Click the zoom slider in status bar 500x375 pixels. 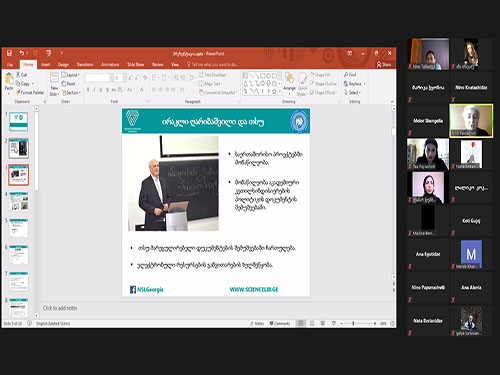[359, 323]
